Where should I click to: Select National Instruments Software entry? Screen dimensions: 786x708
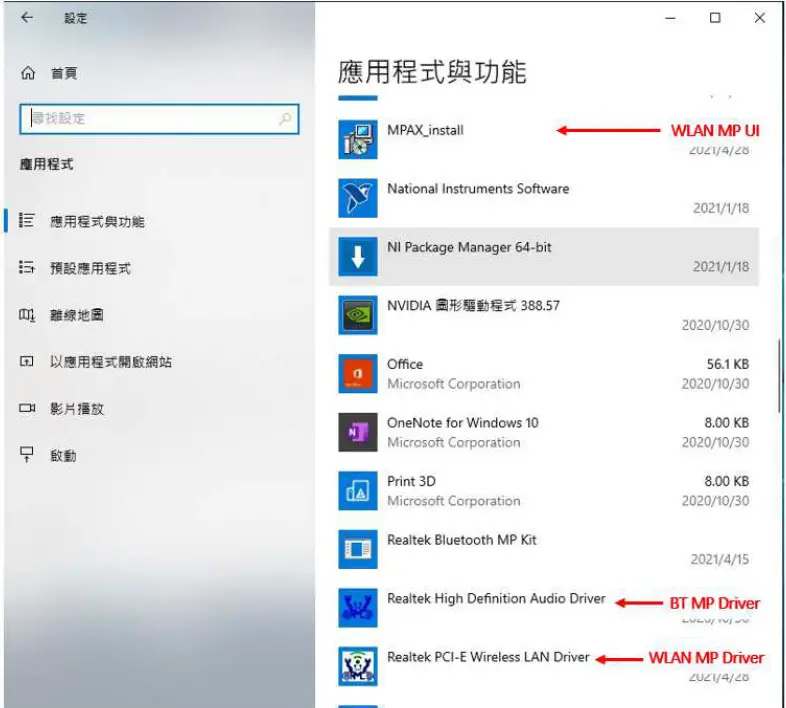(x=478, y=189)
